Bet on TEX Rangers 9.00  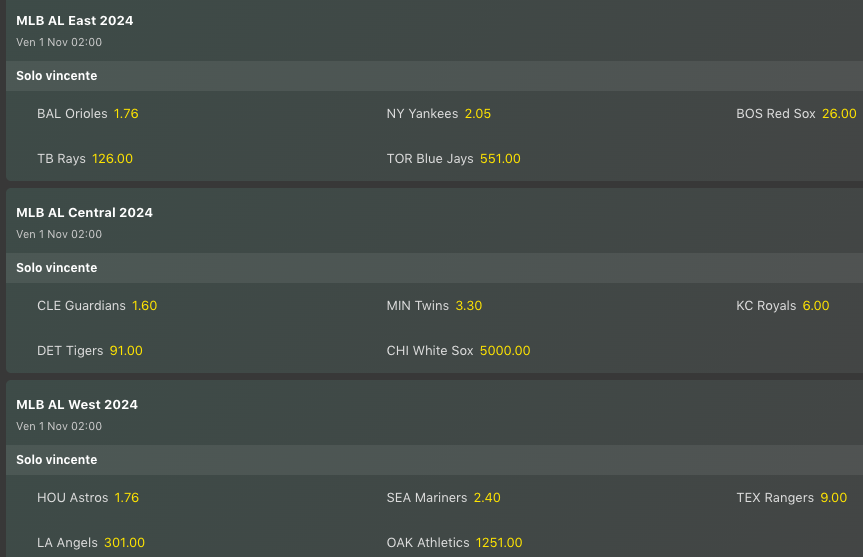833,498
